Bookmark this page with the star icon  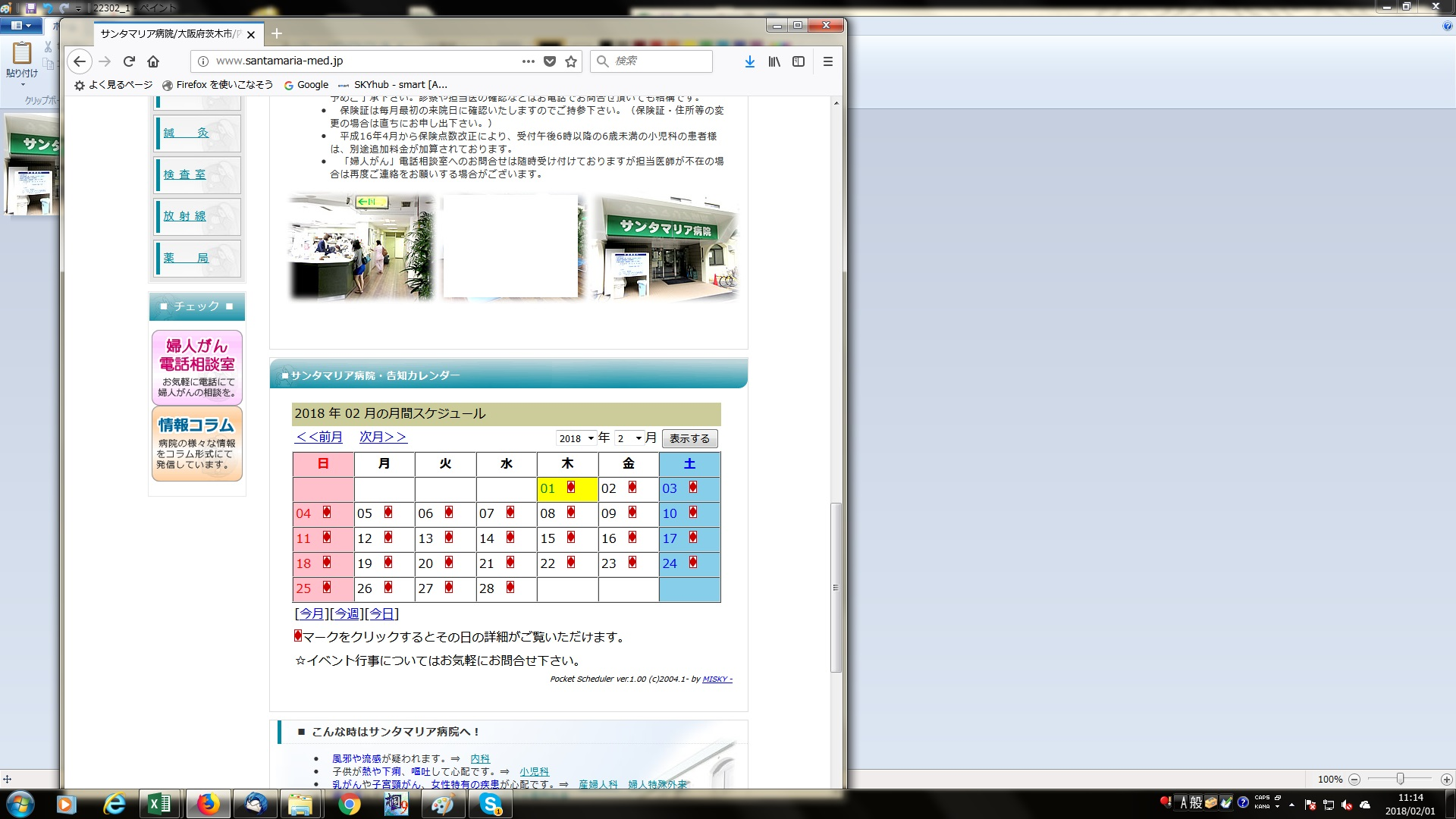[571, 61]
